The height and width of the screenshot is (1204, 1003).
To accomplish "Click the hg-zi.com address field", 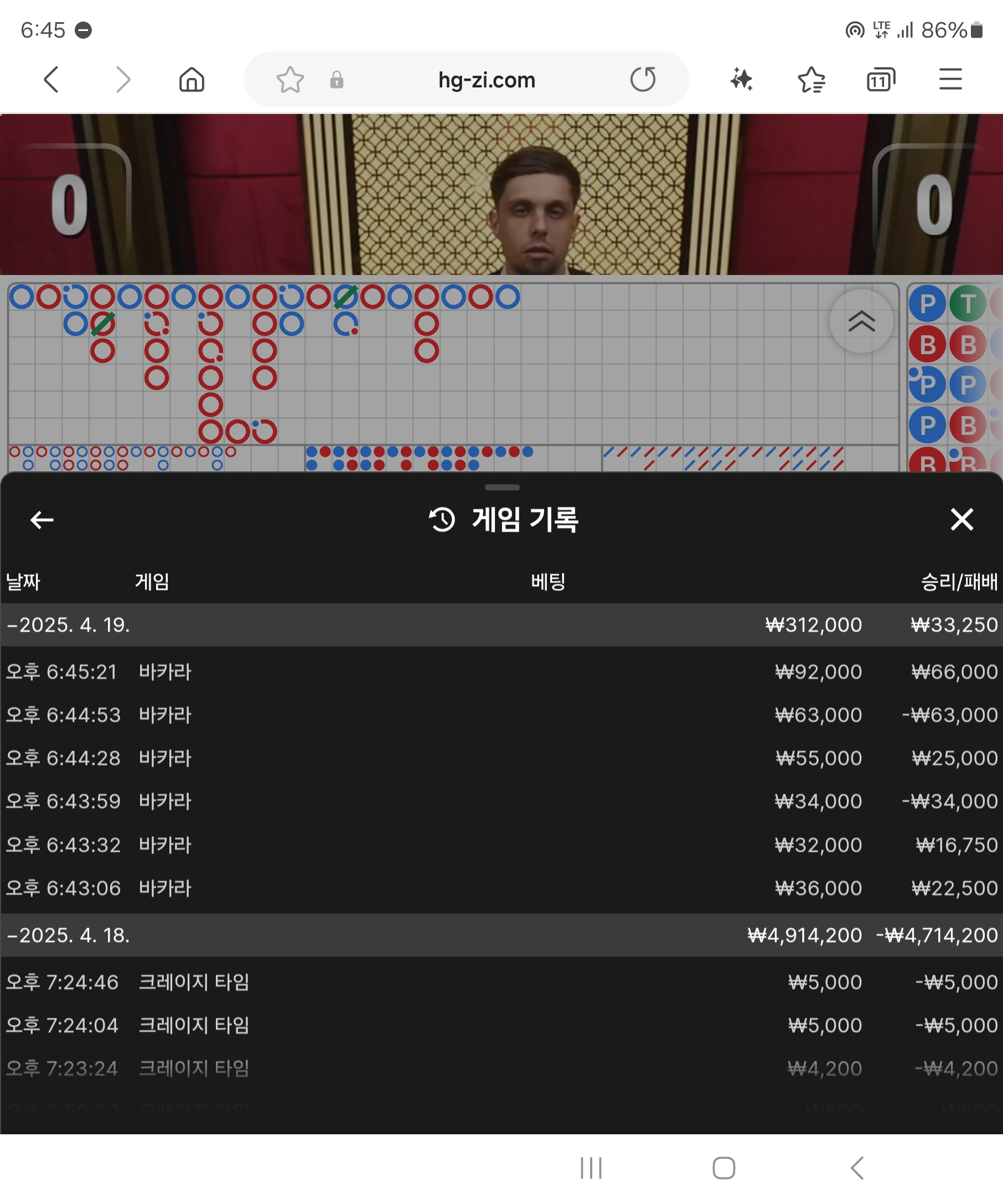I will pos(487,79).
